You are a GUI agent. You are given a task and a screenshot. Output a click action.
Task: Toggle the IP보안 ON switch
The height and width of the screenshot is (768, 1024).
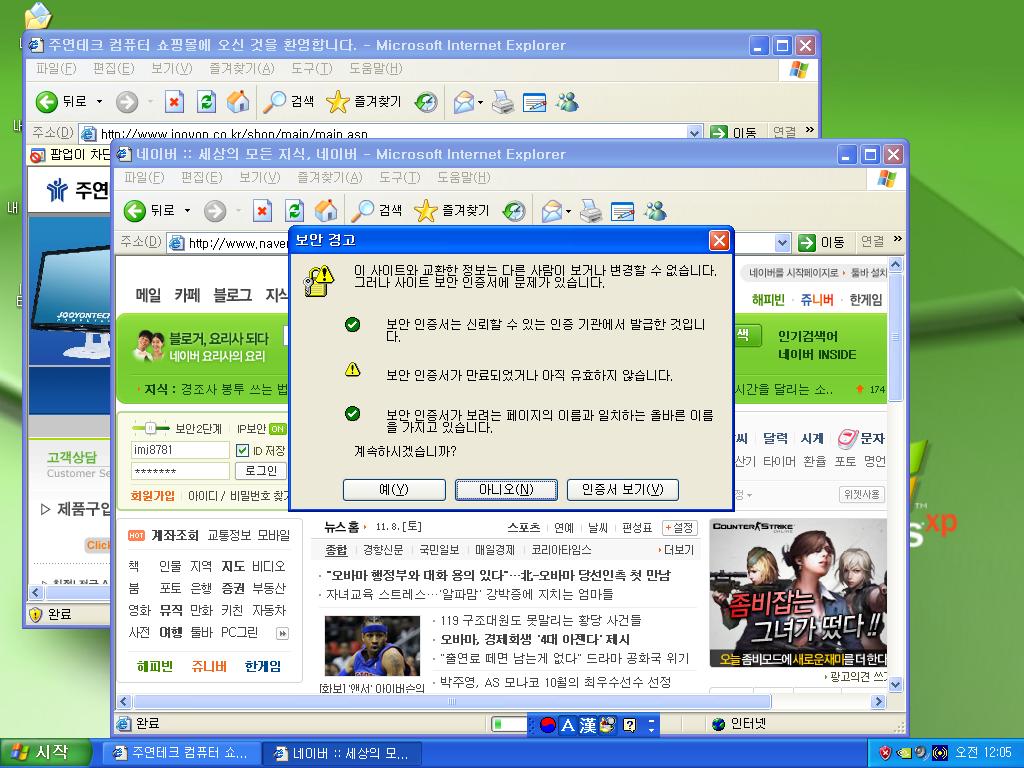click(x=278, y=428)
